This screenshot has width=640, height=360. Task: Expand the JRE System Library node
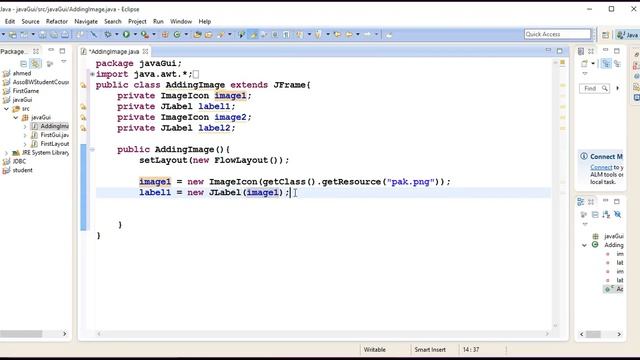point(7,153)
